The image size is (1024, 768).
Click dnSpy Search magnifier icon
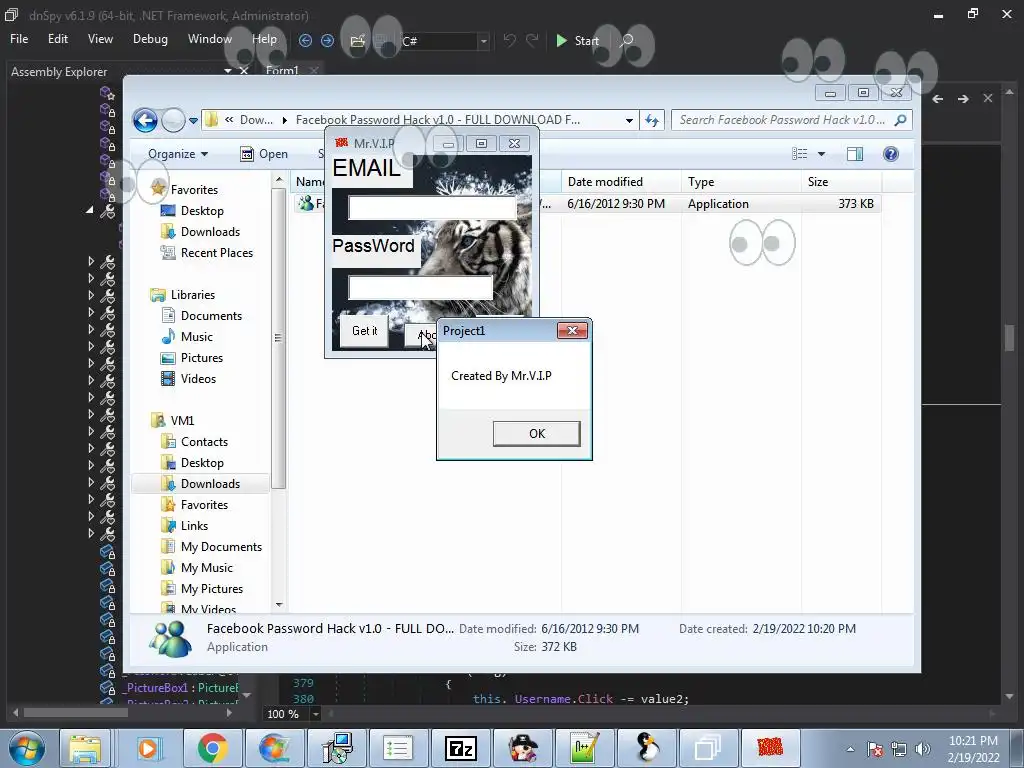coord(626,40)
